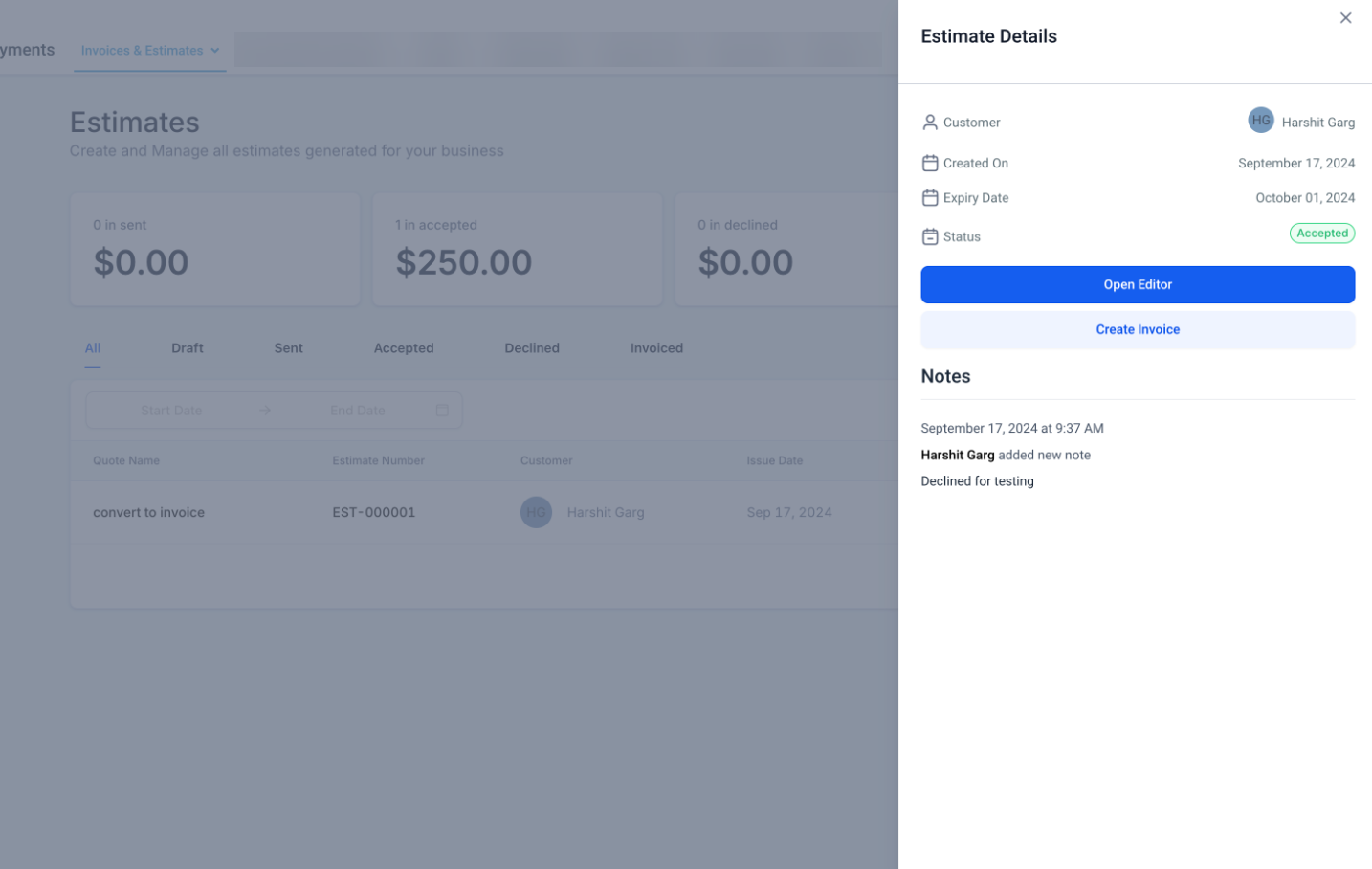This screenshot has height=869, width=1372.
Task: Click the HG avatar in estimates table
Action: 536,512
